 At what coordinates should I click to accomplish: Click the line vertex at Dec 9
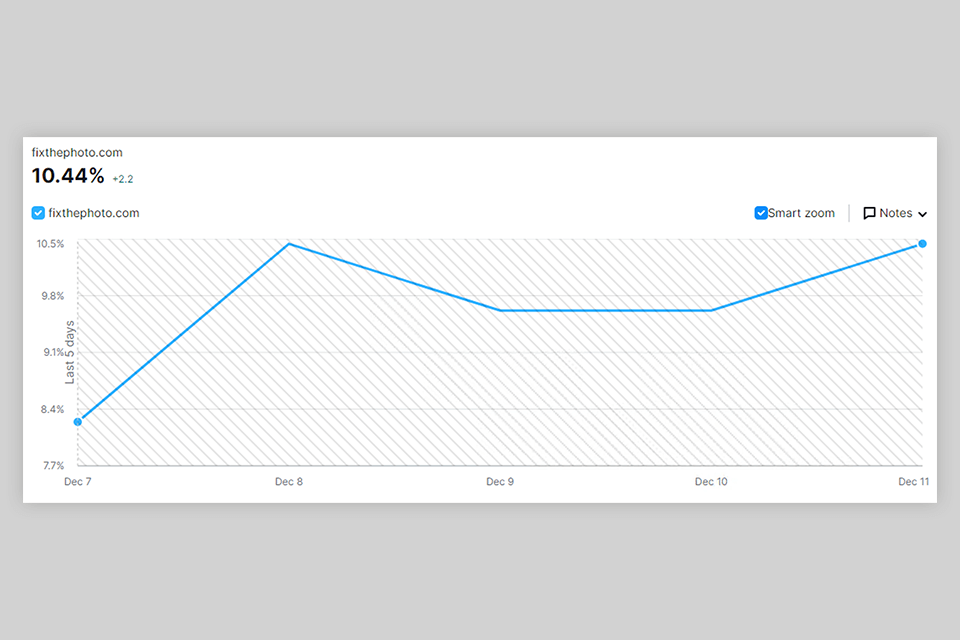500,310
